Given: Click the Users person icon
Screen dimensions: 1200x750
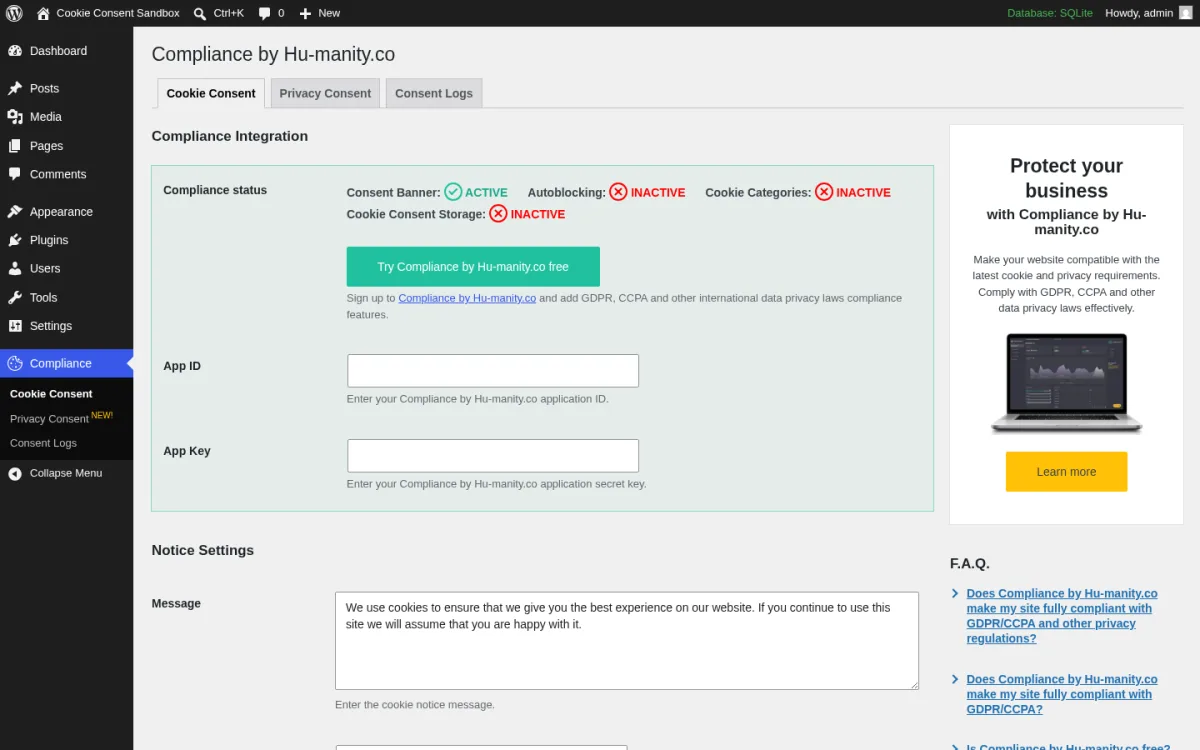Looking at the screenshot, I should (15, 269).
